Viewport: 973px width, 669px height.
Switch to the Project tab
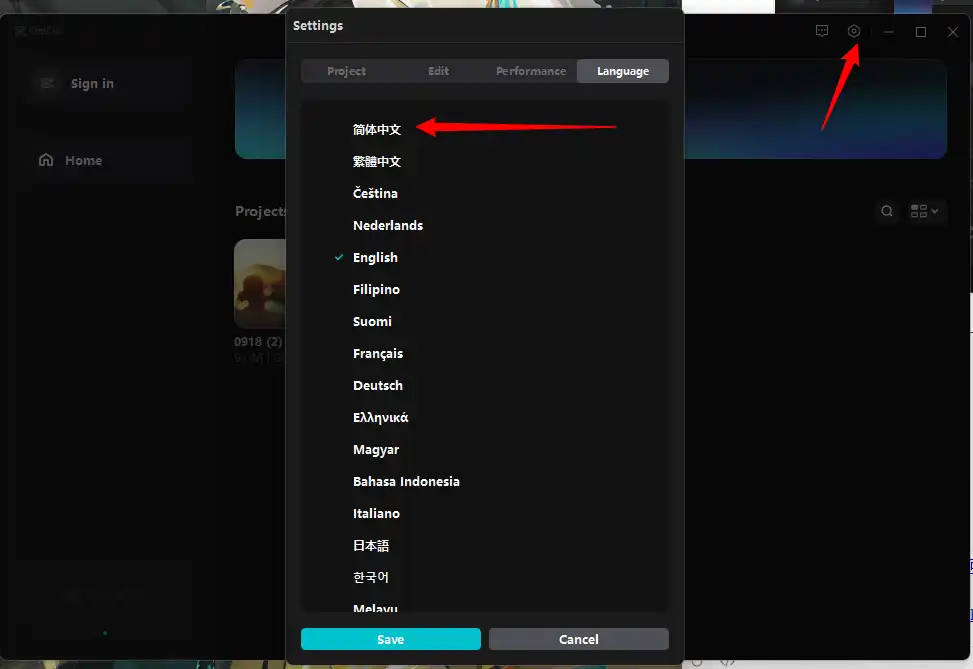click(347, 71)
